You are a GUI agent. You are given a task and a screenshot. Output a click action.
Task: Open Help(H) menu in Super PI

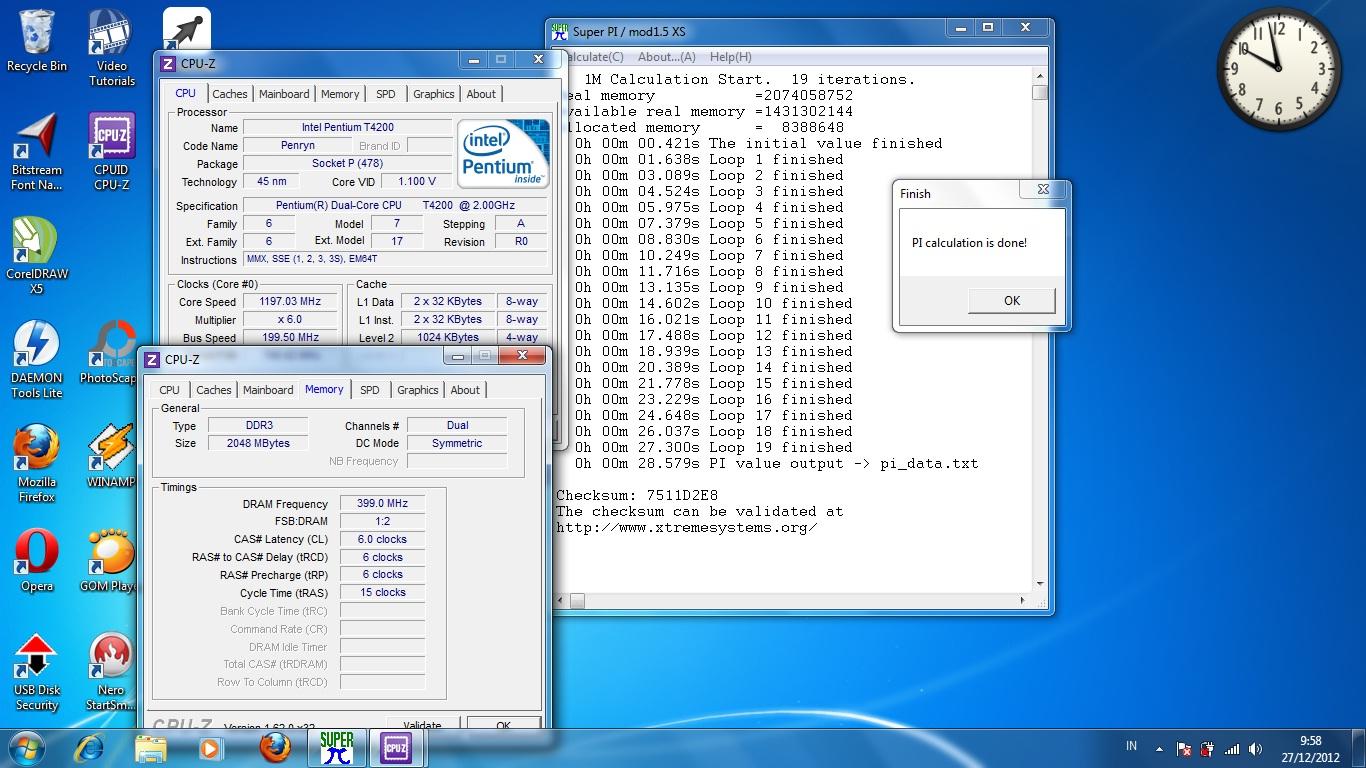pyautogui.click(x=730, y=57)
